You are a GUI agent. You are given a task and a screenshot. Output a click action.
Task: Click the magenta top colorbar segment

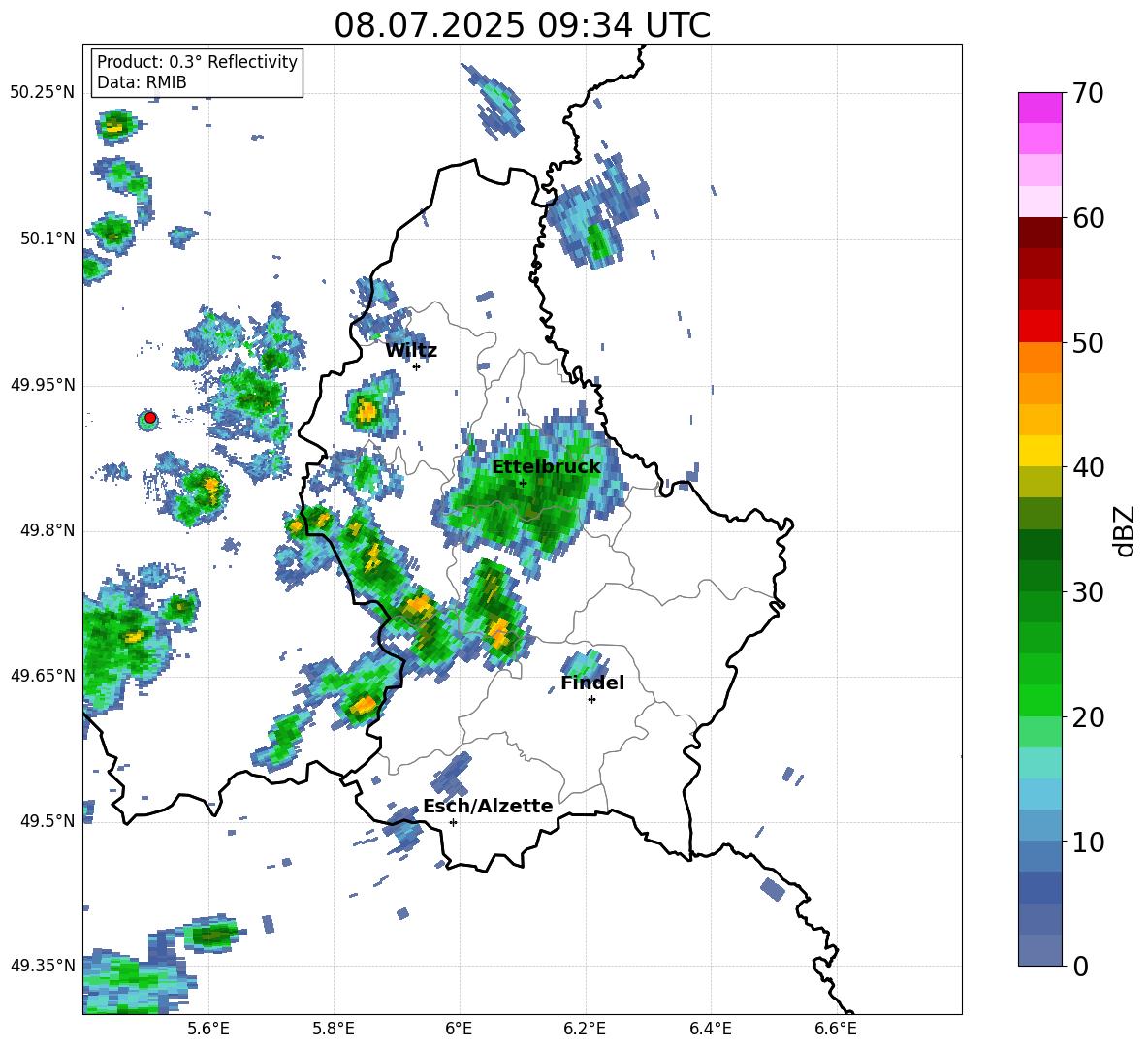click(1040, 109)
